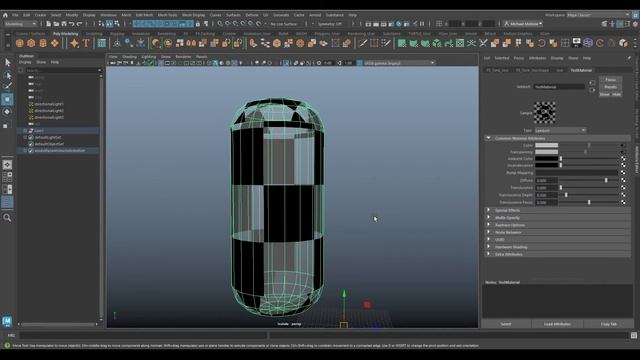Click the map button beside Ambient Color
This screenshot has width=640, height=360.
coord(623,158)
